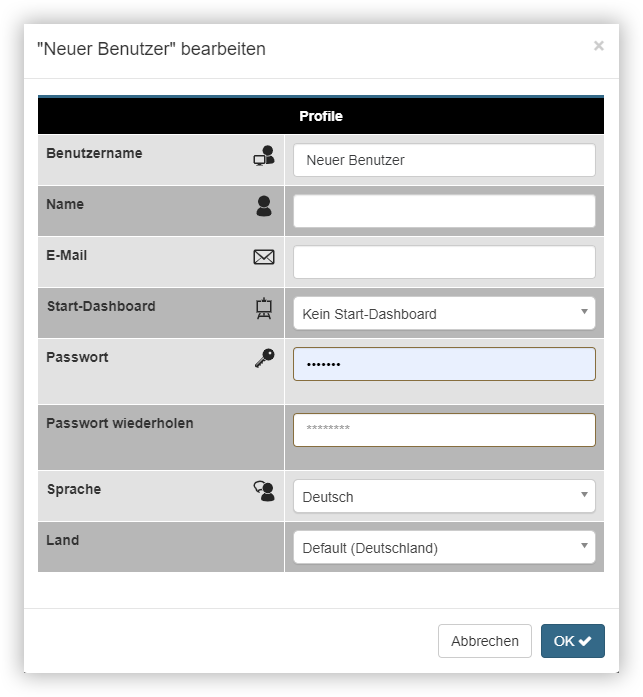
Task: Click the person icon beside Name
Action: coord(264,206)
